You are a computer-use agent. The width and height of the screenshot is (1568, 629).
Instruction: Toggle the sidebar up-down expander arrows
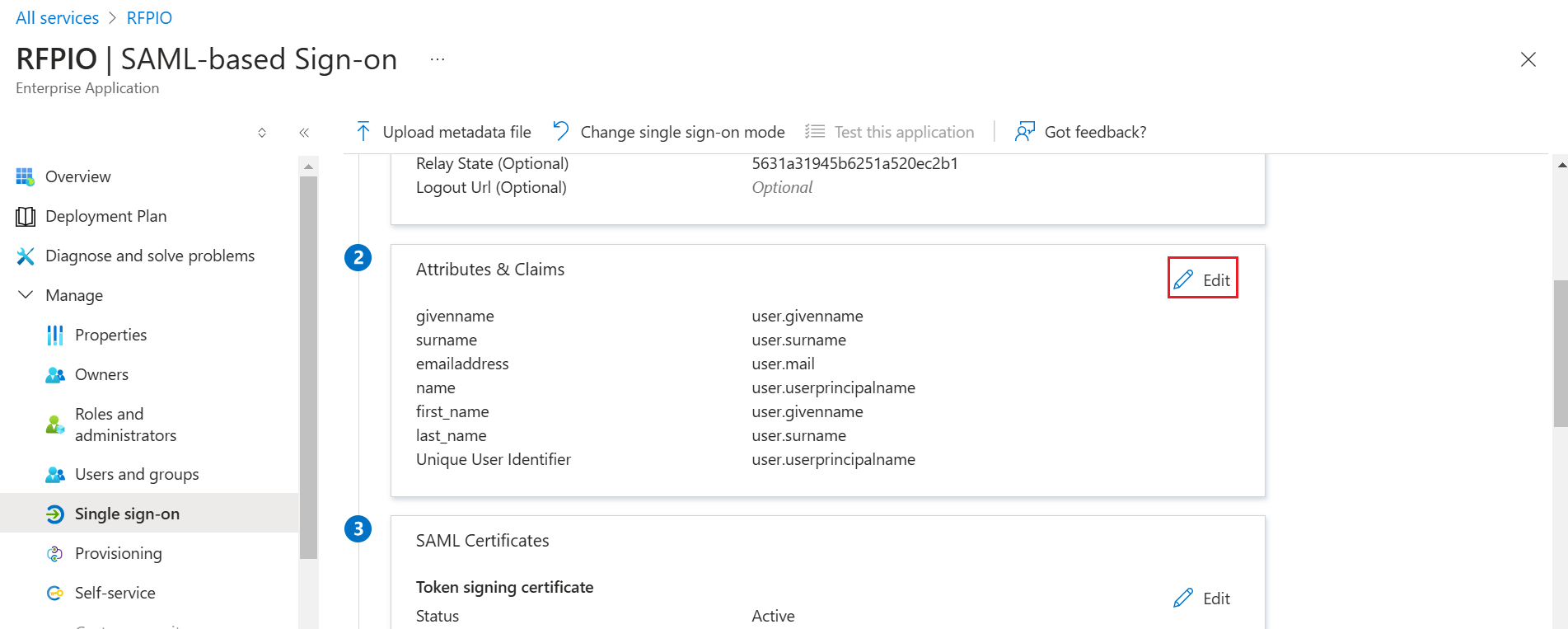262,133
